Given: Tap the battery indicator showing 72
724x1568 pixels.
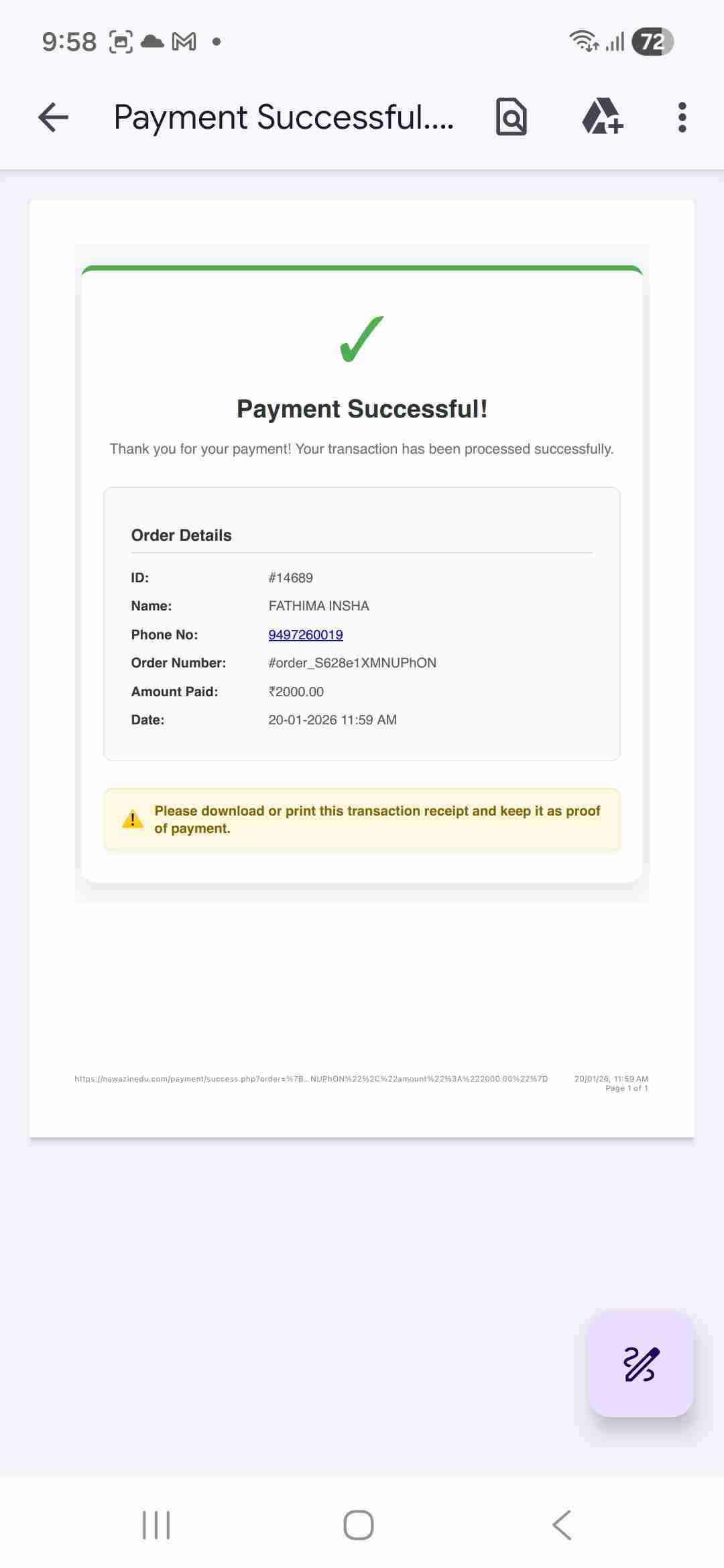Looking at the screenshot, I should [x=652, y=42].
